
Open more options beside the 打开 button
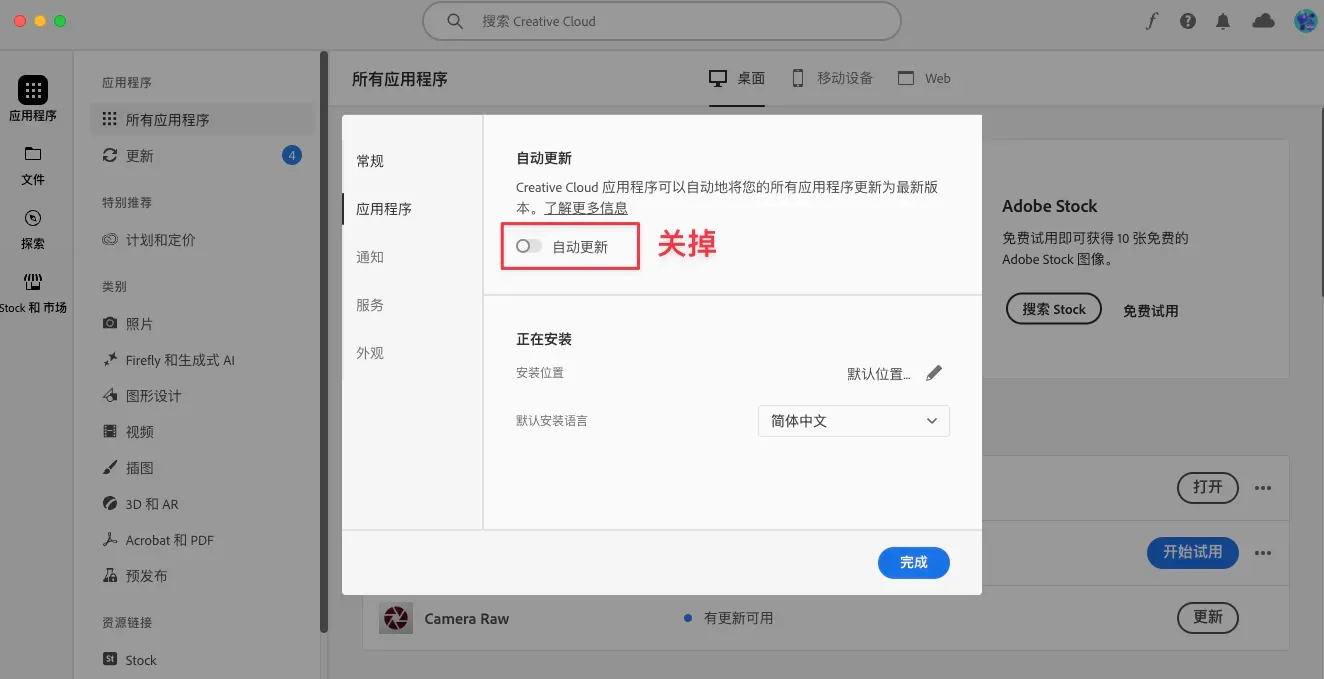pyautogui.click(x=1263, y=488)
